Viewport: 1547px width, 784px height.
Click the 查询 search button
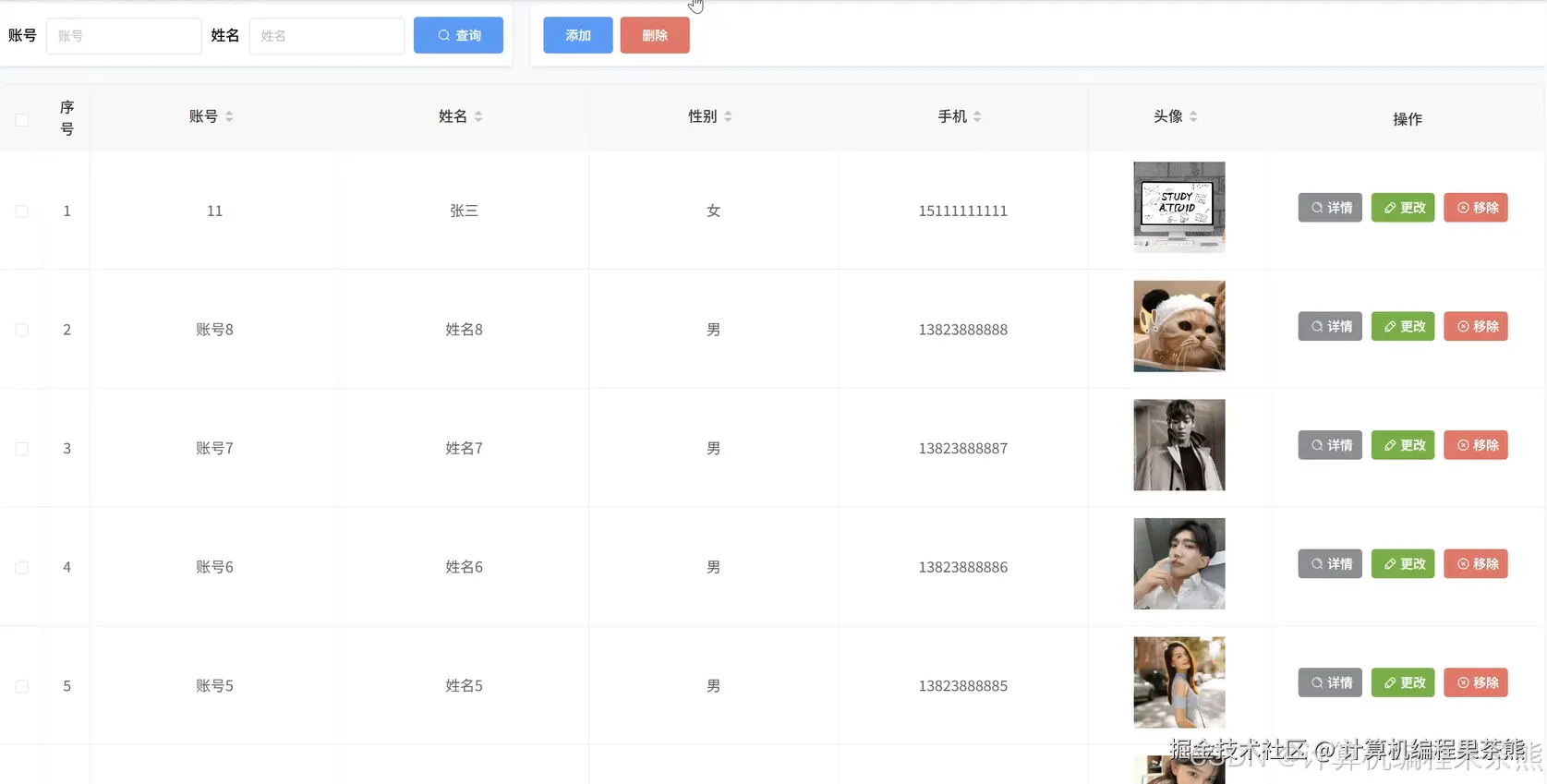pyautogui.click(x=458, y=35)
